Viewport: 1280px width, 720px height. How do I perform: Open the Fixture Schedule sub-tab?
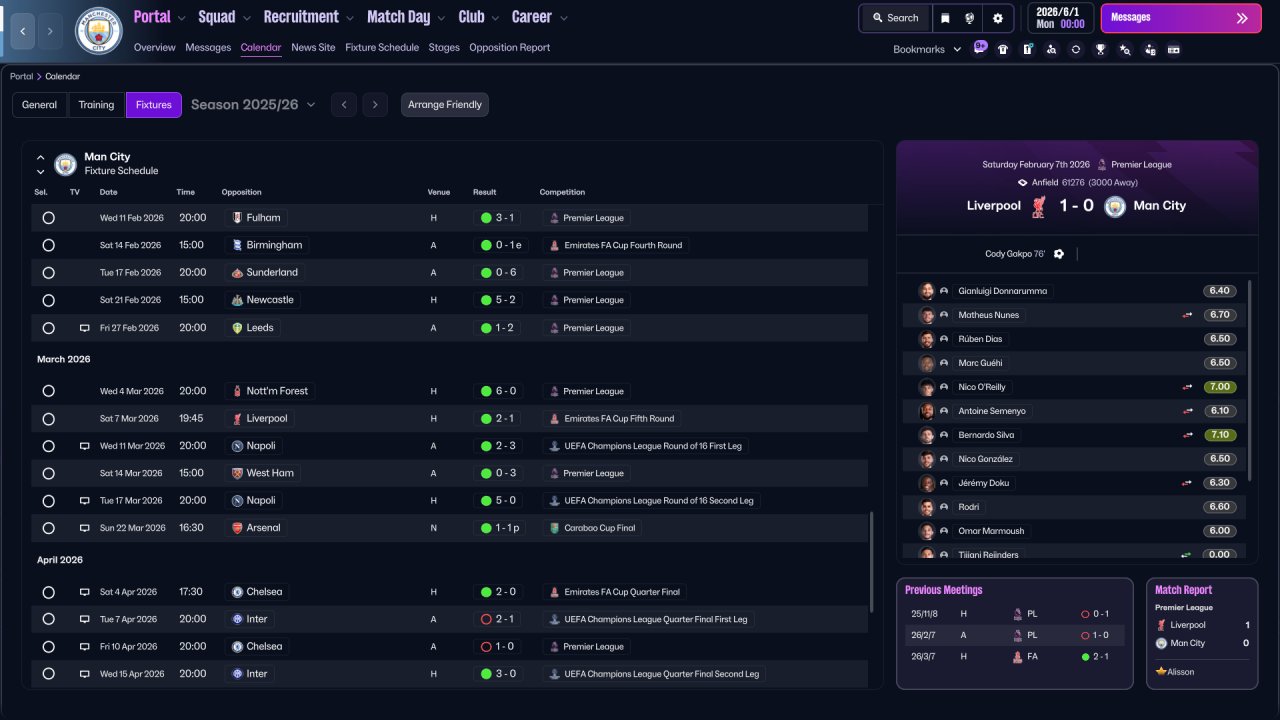tap(382, 47)
